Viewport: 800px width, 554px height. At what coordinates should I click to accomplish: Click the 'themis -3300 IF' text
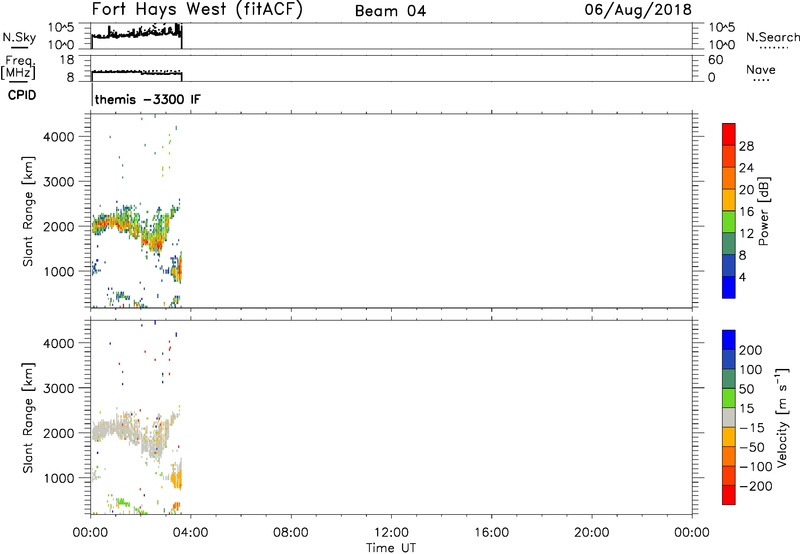(147, 99)
